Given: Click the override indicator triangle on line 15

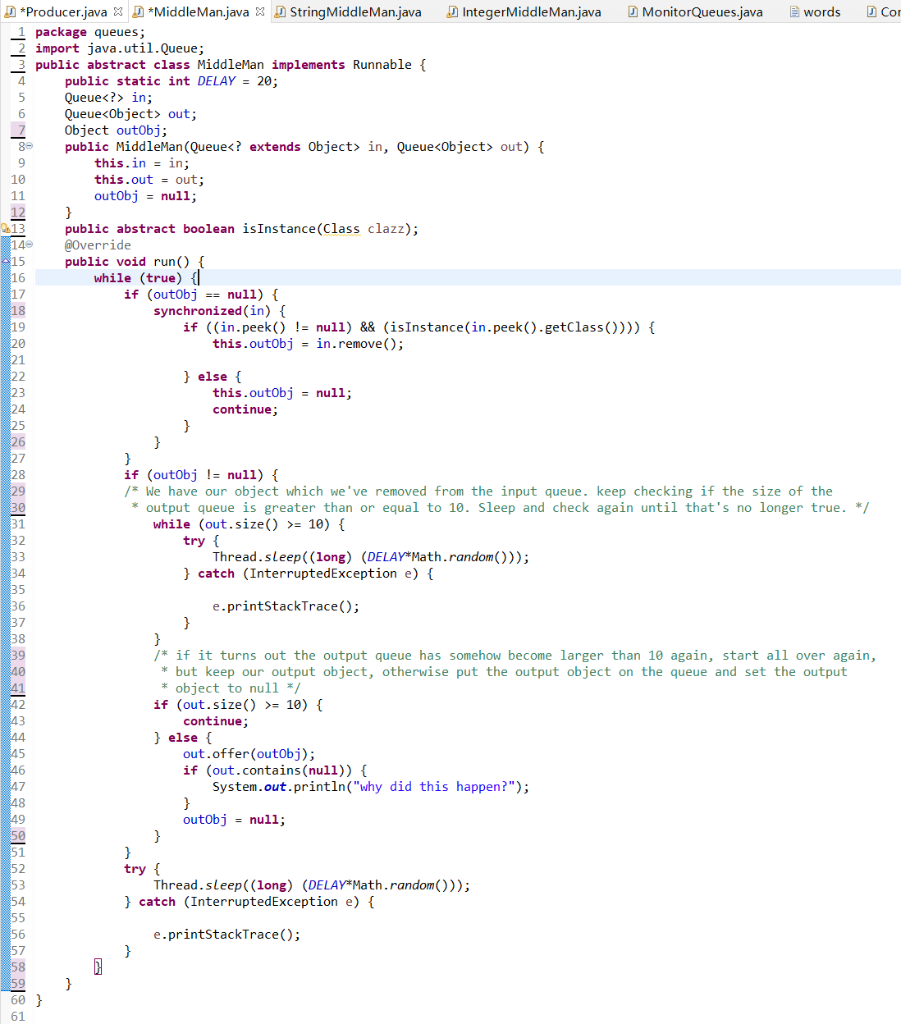Looking at the screenshot, I should pos(5,261).
